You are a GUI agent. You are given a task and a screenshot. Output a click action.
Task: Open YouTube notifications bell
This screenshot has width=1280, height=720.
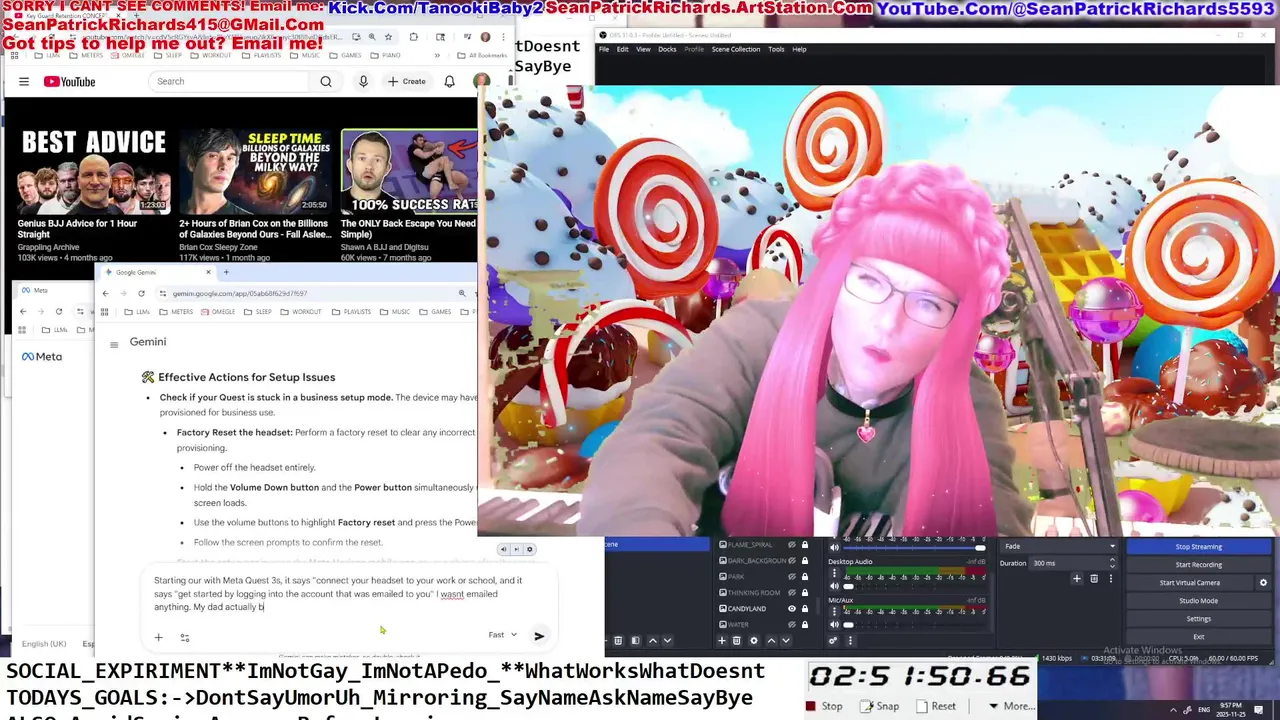[x=449, y=82]
